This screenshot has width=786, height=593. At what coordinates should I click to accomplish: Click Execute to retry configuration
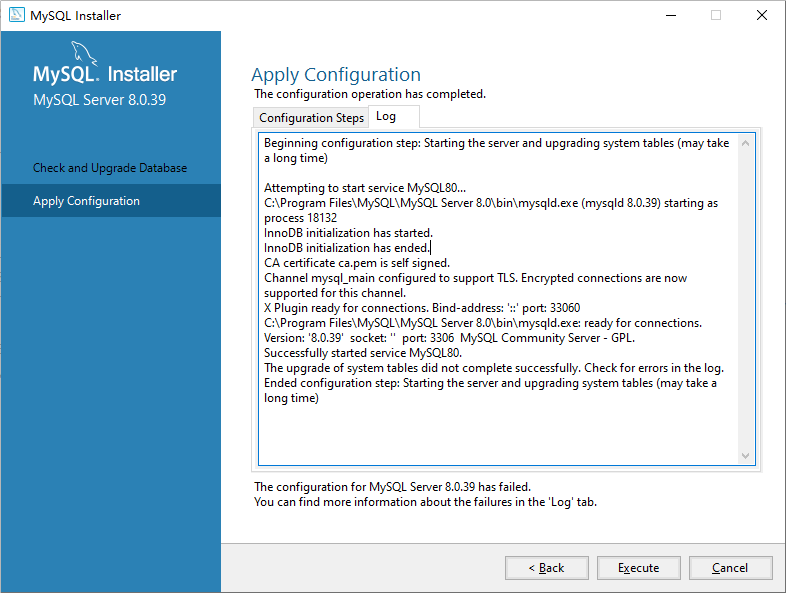(638, 568)
